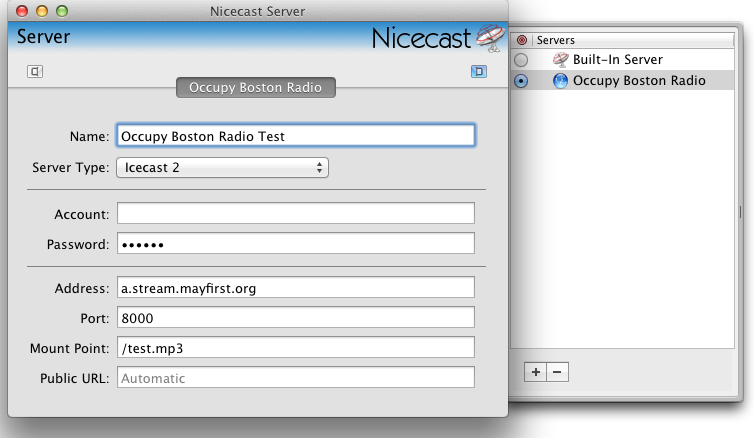Click the left drawer toggle icon
Viewport: 754px width, 438px height.
[x=35, y=72]
